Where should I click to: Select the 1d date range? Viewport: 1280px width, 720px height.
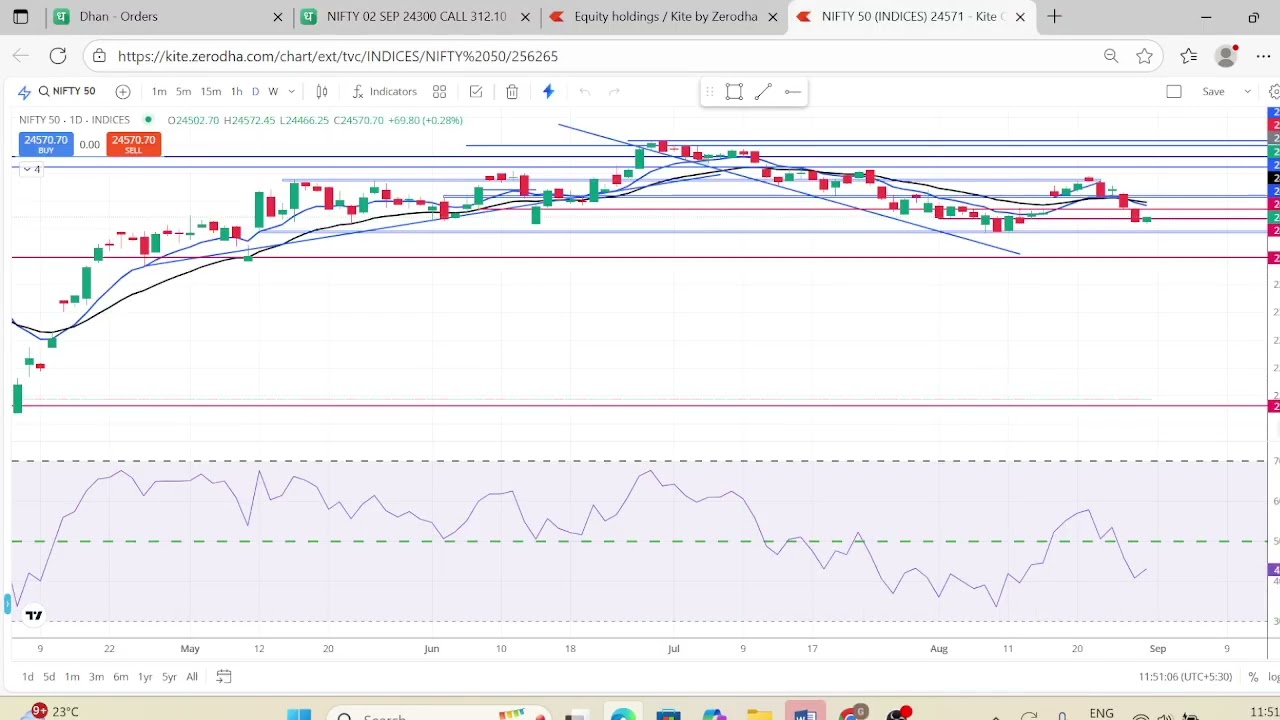[x=27, y=677]
